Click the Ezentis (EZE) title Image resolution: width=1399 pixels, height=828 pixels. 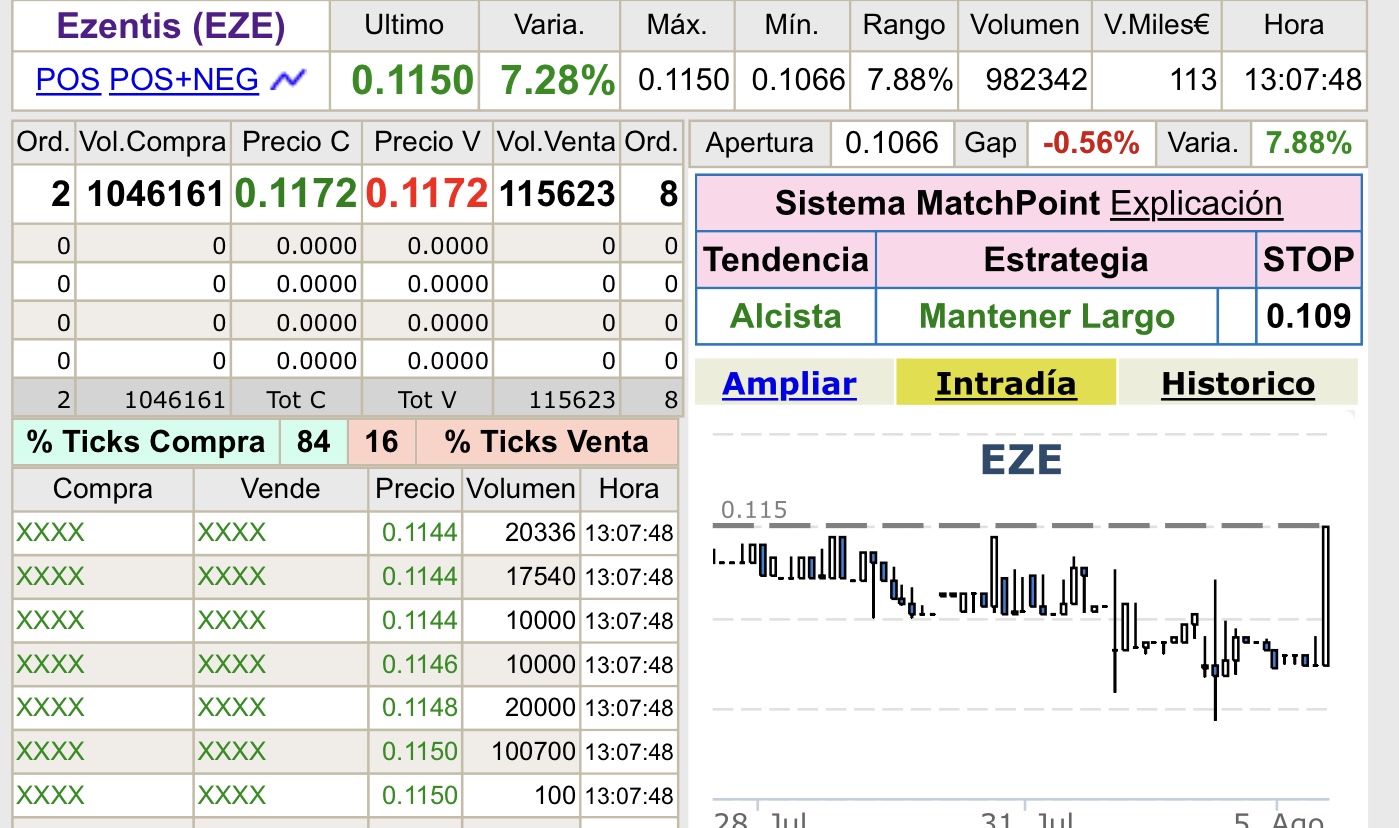click(x=171, y=26)
